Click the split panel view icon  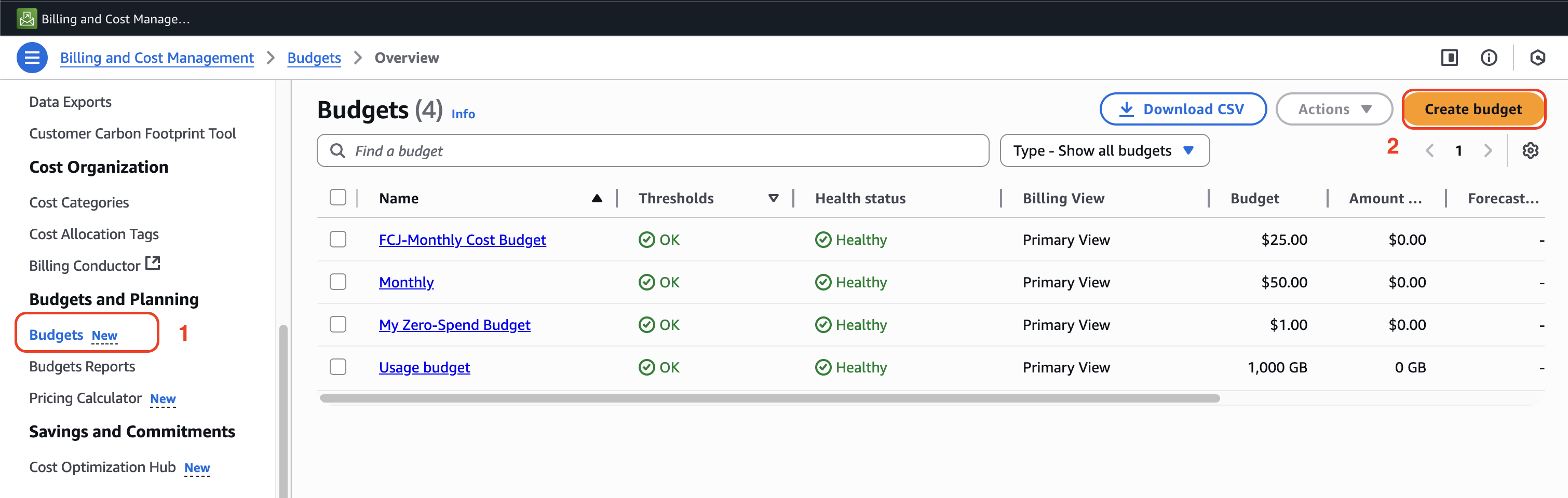pos(1449,58)
